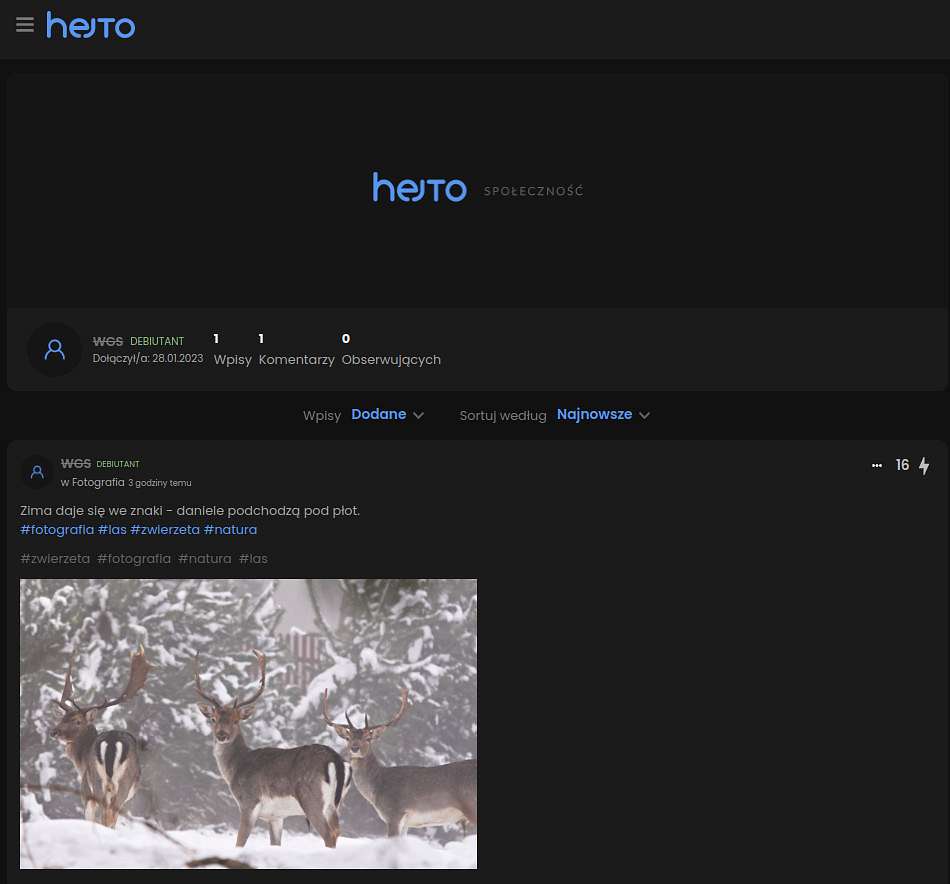The height and width of the screenshot is (884, 950).
Task: Click the profile avatar icon beside join date
Action: (55, 350)
